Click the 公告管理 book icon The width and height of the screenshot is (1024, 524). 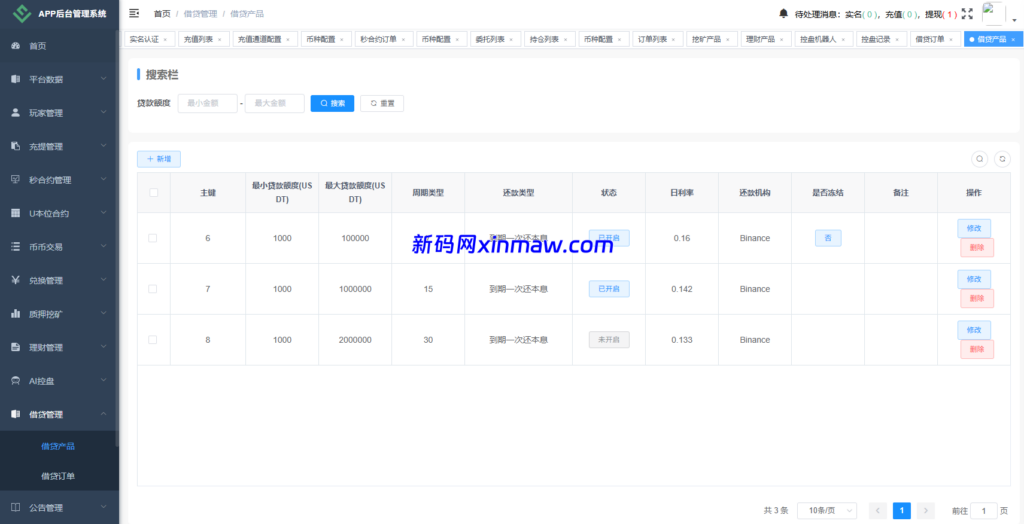click(16, 508)
